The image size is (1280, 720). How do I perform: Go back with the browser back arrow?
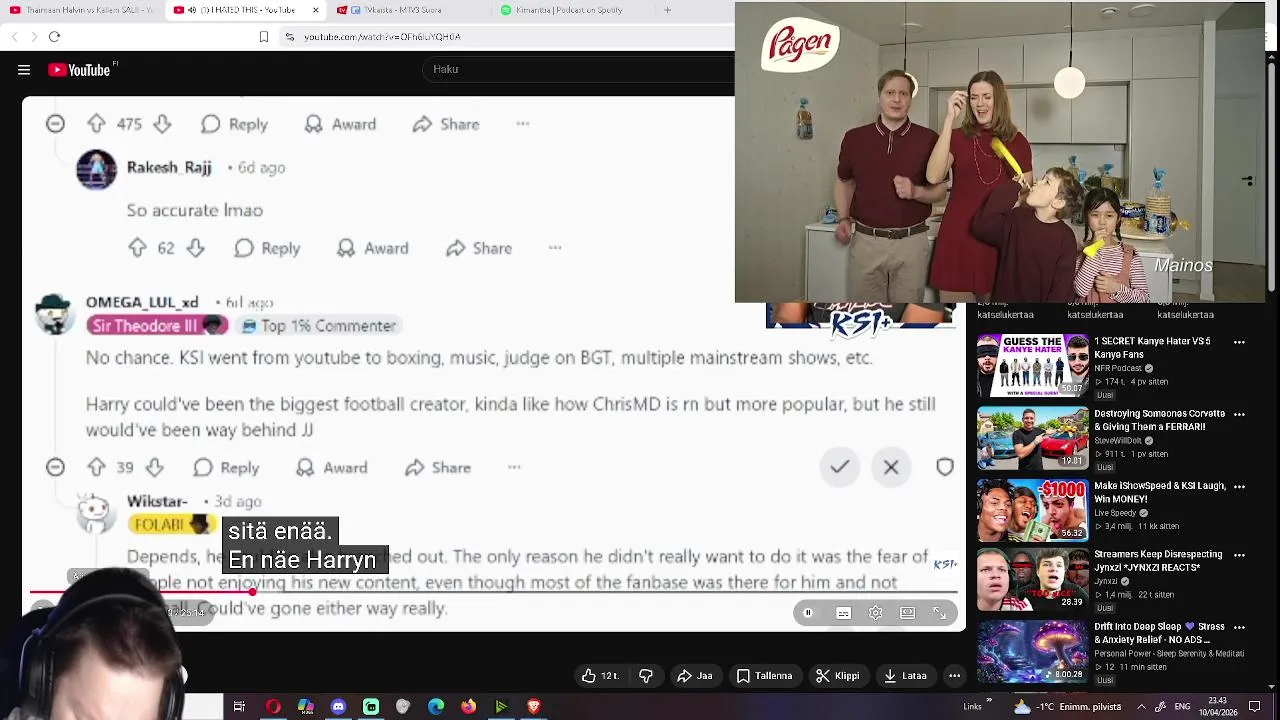pos(14,37)
